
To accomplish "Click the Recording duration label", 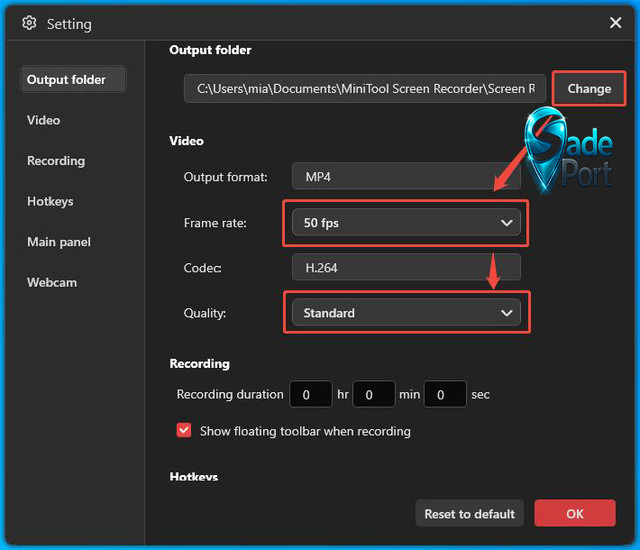I will tap(230, 395).
